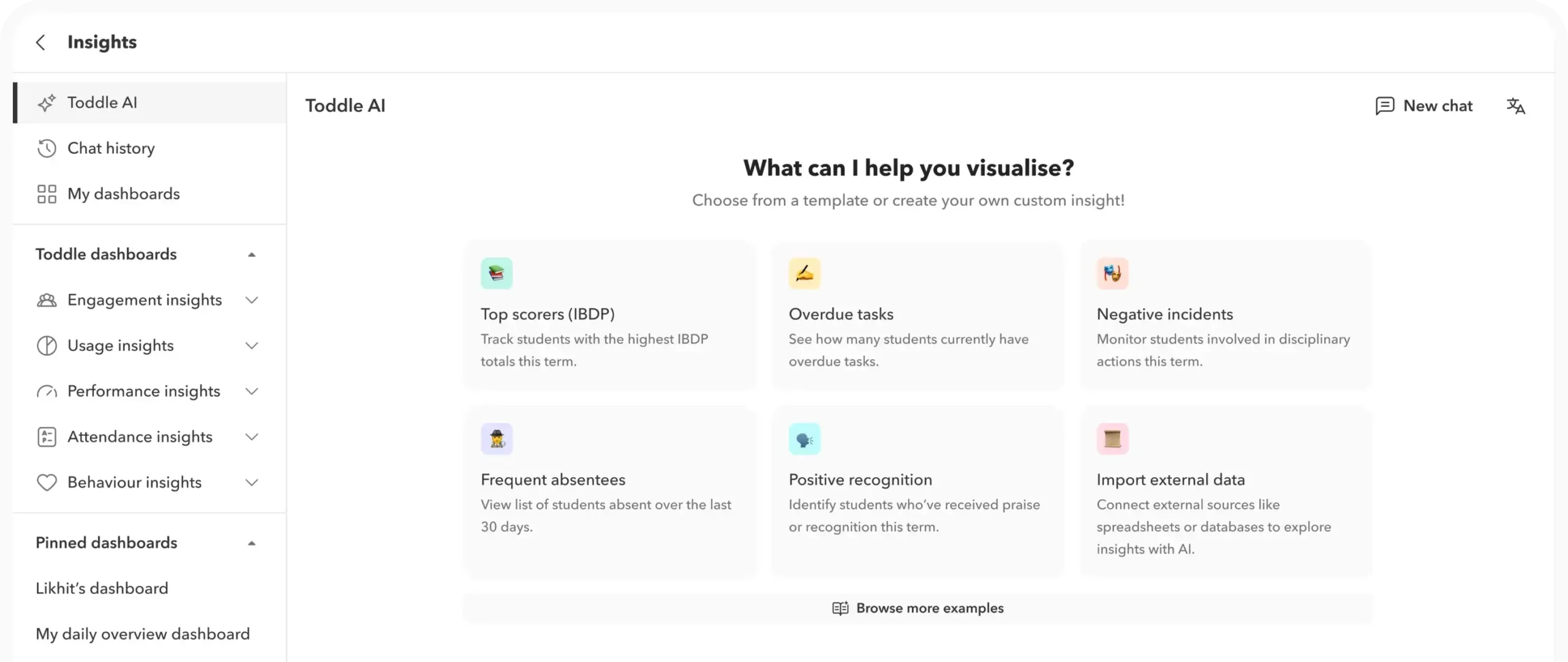The height and width of the screenshot is (662, 1568).
Task: Click Browse more examples button
Action: [918, 608]
